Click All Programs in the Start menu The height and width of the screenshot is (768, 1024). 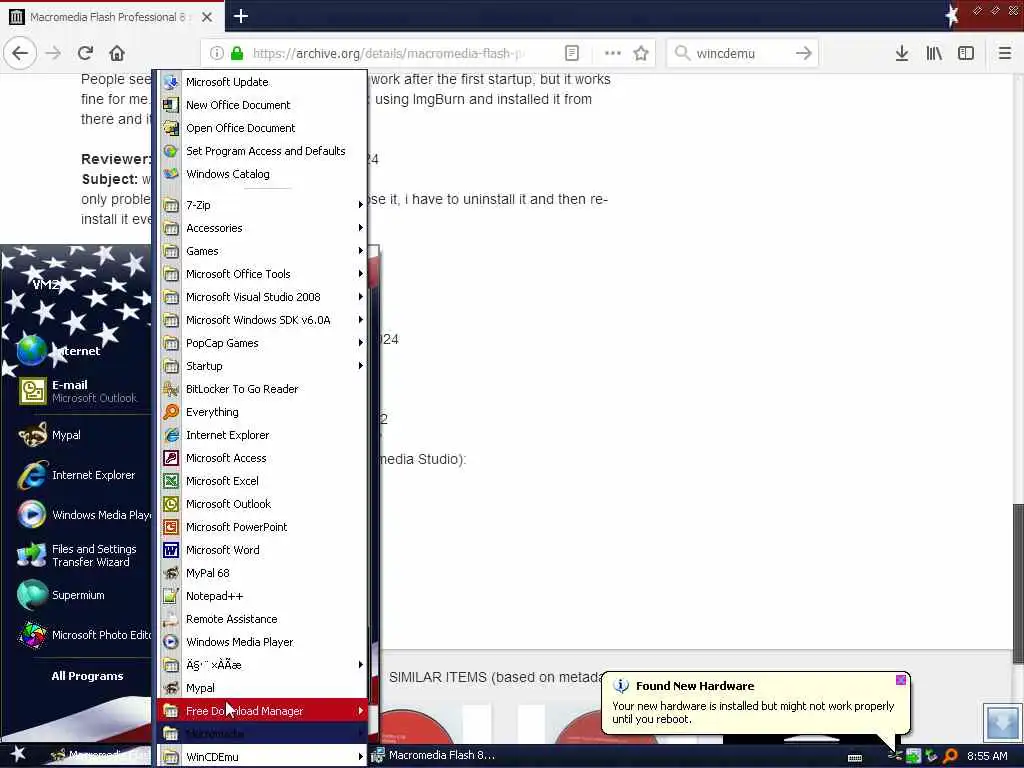coord(88,676)
